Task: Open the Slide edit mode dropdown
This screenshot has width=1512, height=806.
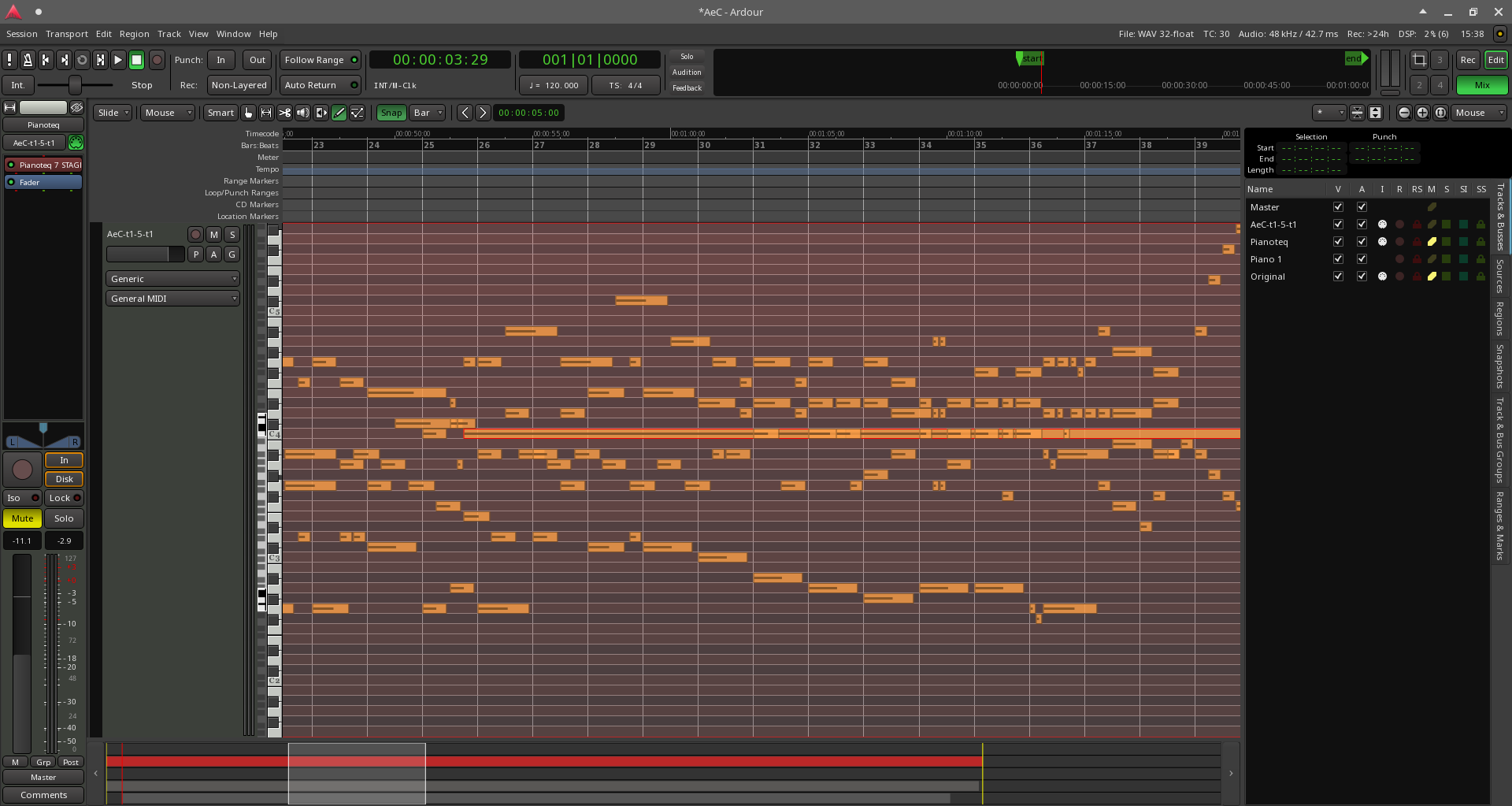Action: click(113, 113)
